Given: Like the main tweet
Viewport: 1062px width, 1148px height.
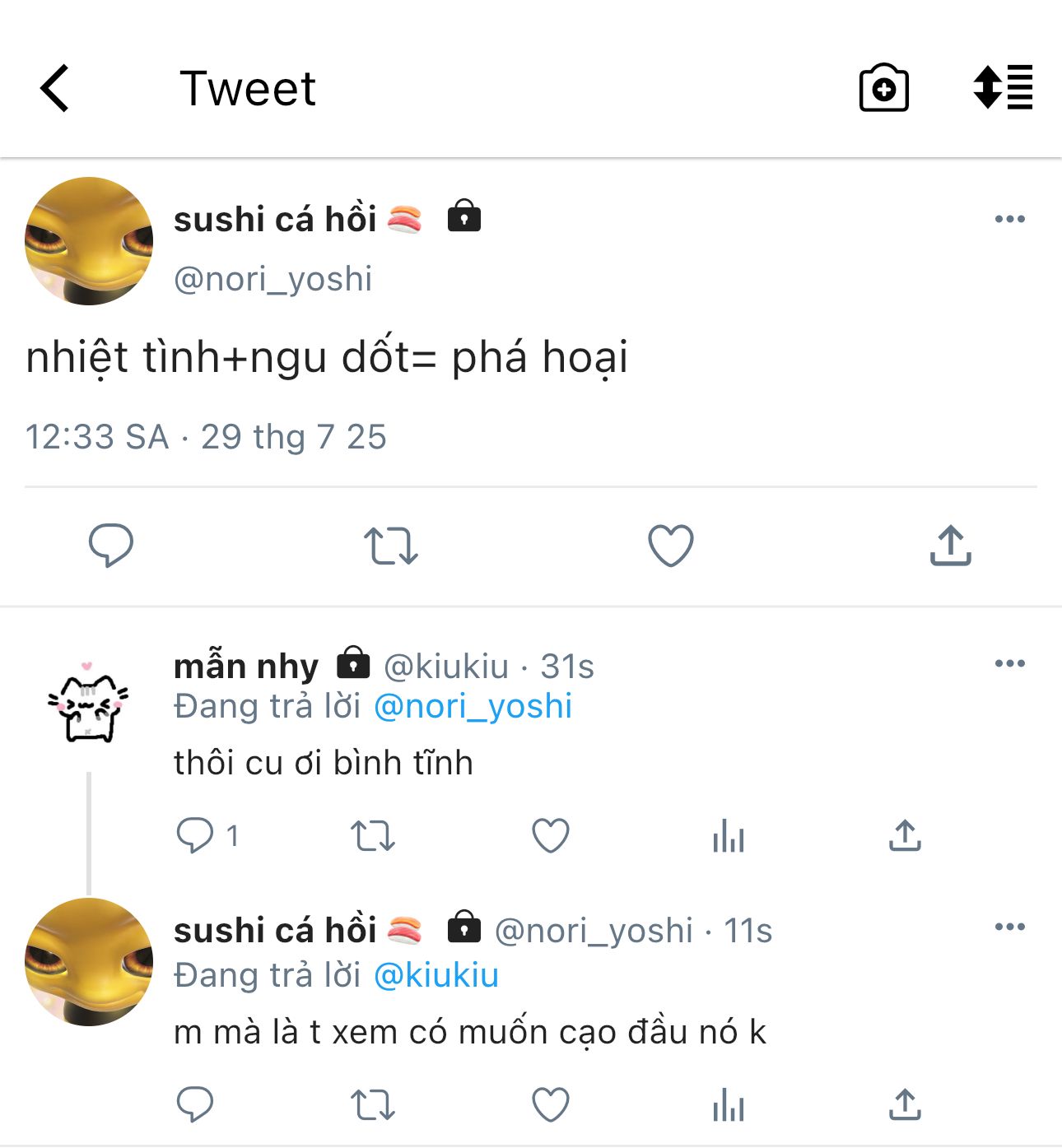Looking at the screenshot, I should pos(671,546).
